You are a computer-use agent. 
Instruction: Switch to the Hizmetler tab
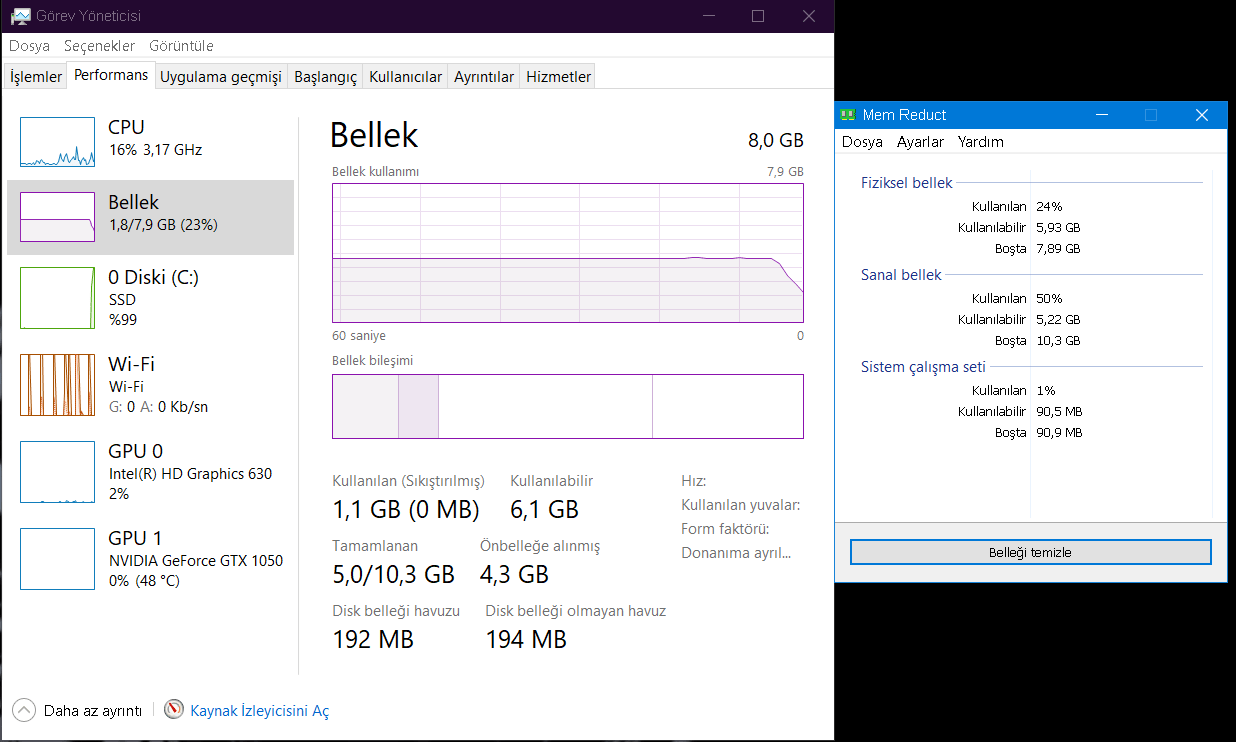point(558,77)
